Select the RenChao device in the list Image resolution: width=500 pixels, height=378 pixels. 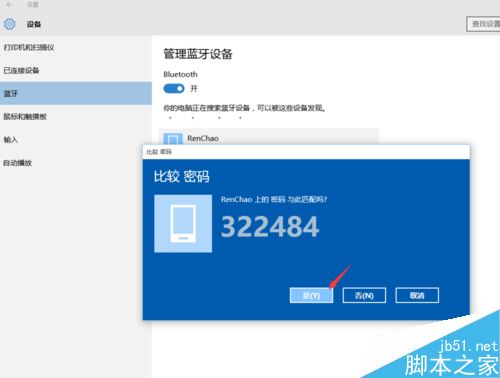pos(269,137)
